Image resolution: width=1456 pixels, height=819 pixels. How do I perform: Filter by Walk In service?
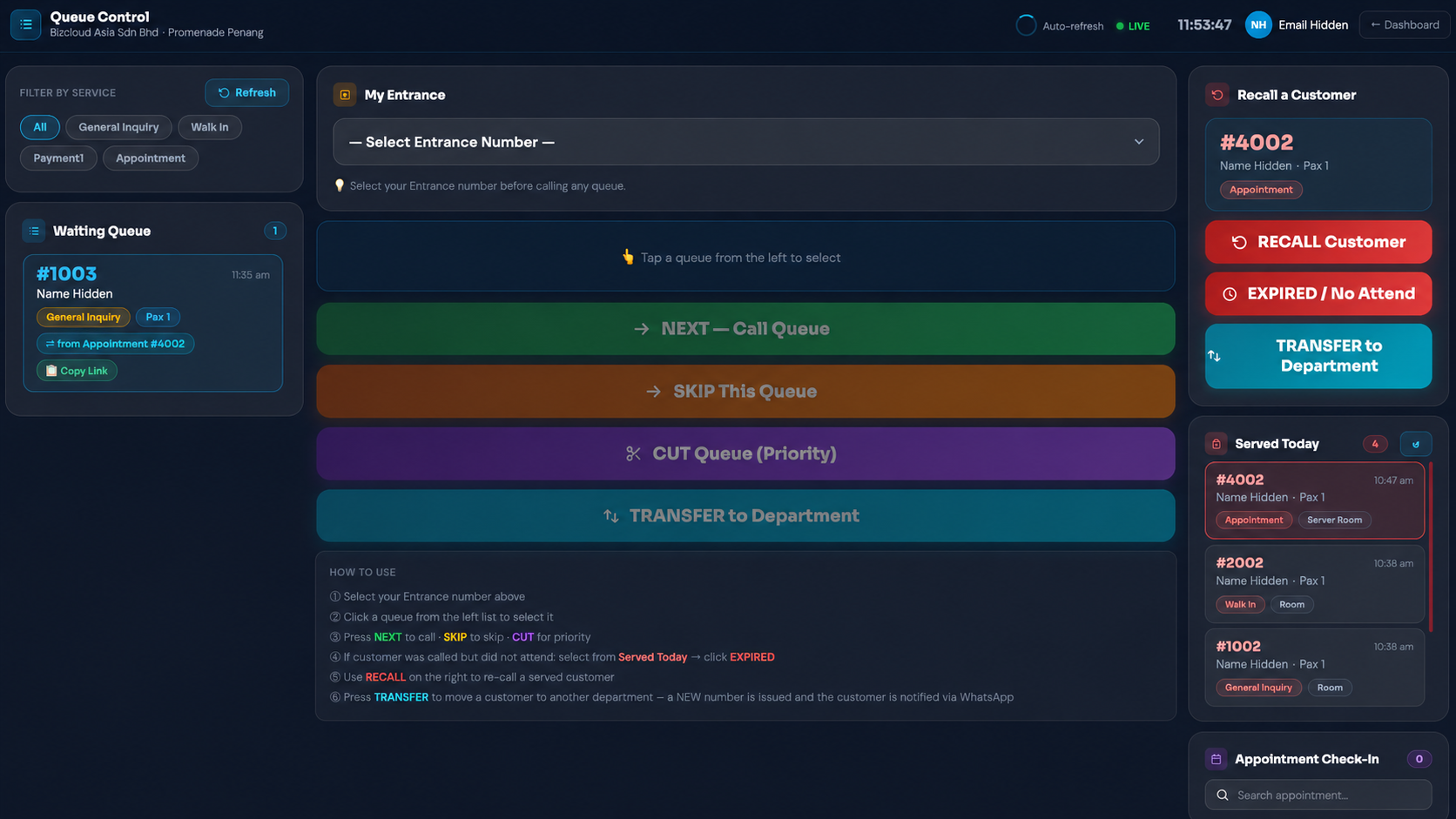click(210, 127)
